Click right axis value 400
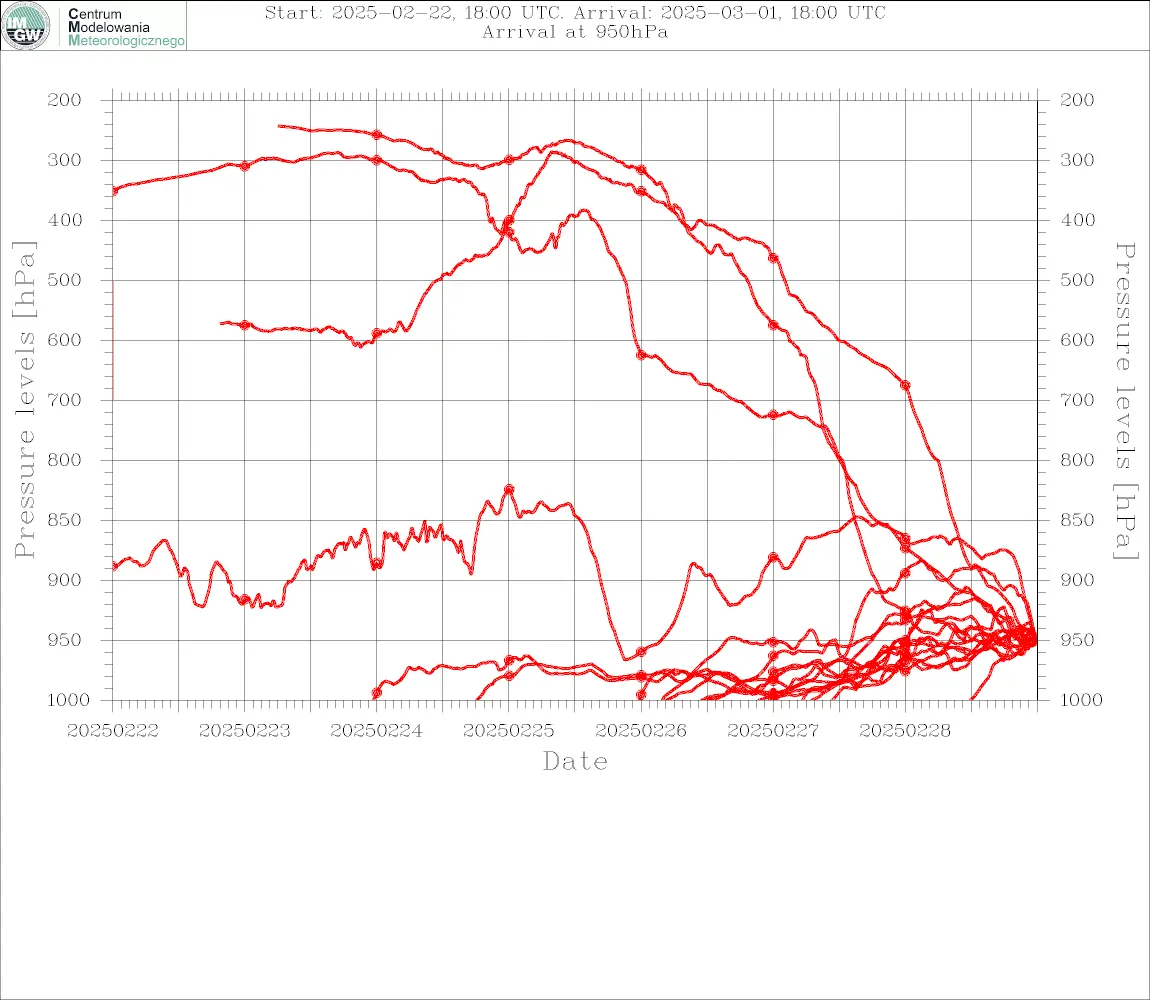1150x1000 pixels. [x=1077, y=220]
